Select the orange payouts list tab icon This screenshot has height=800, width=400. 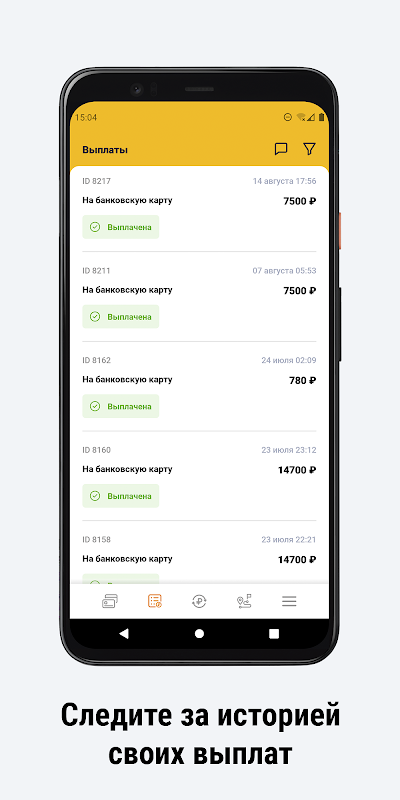tap(155, 601)
